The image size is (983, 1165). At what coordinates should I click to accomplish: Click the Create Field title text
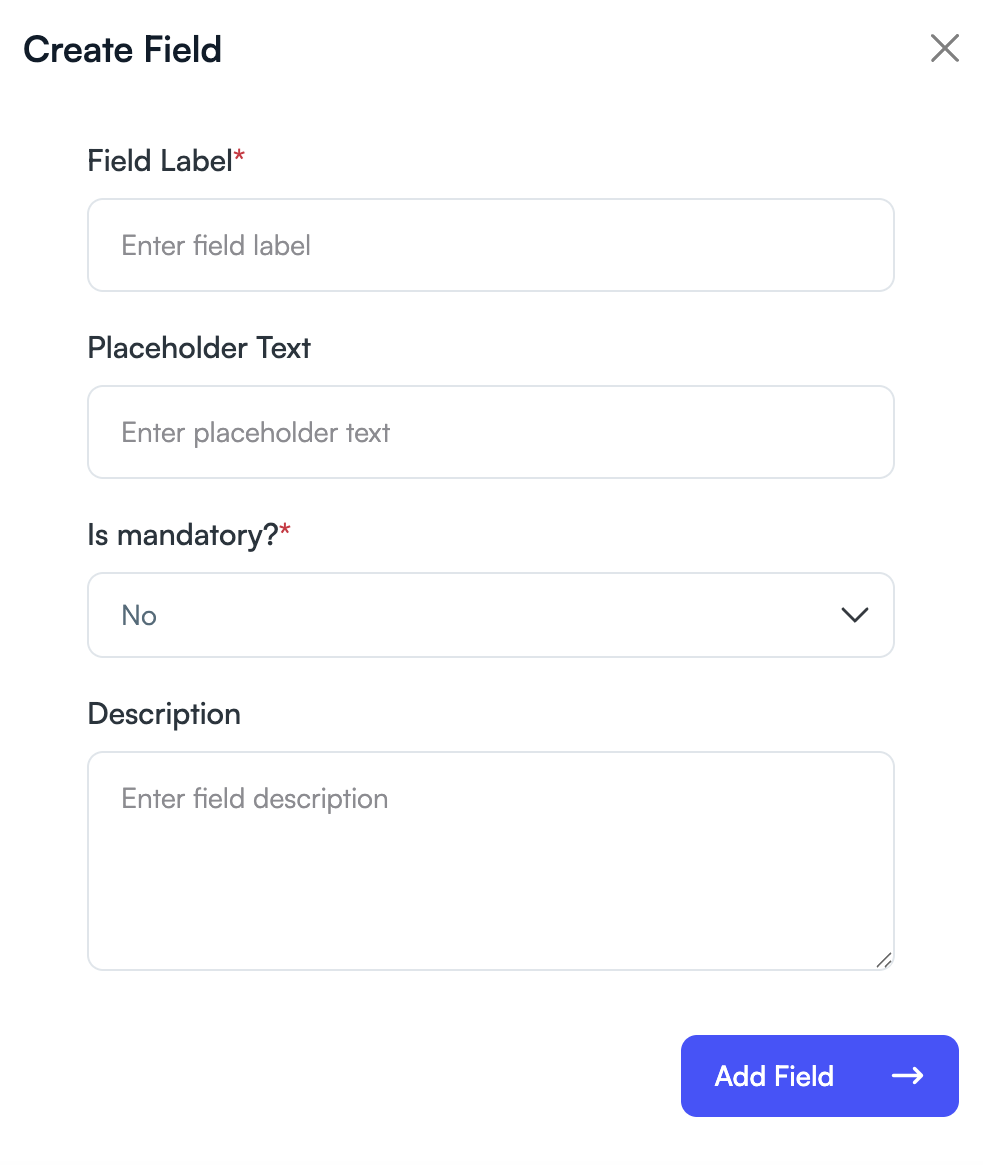pos(122,49)
